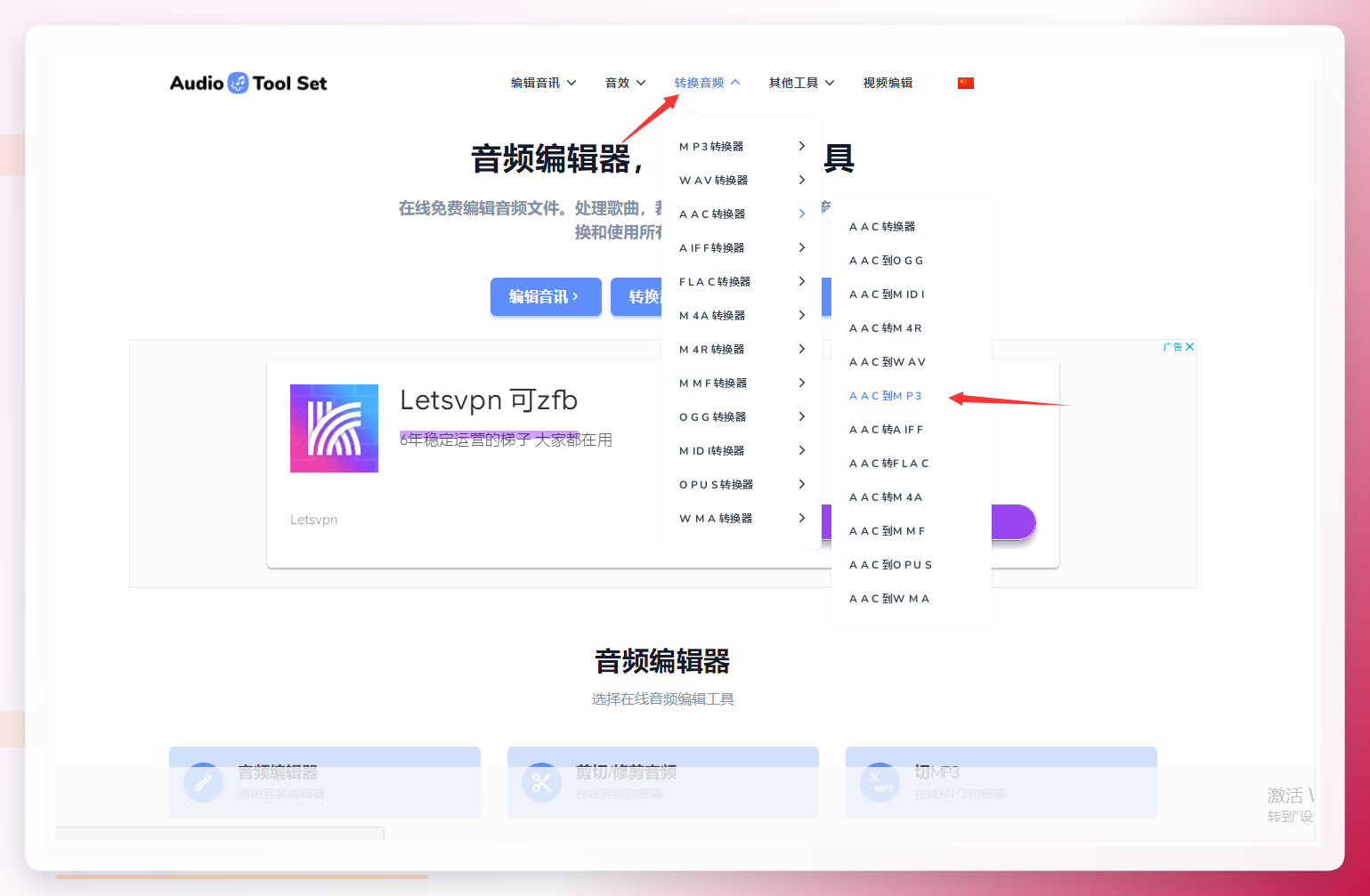Select MMF转换器 menu item
The width and height of the screenshot is (1370, 896).
click(x=713, y=383)
